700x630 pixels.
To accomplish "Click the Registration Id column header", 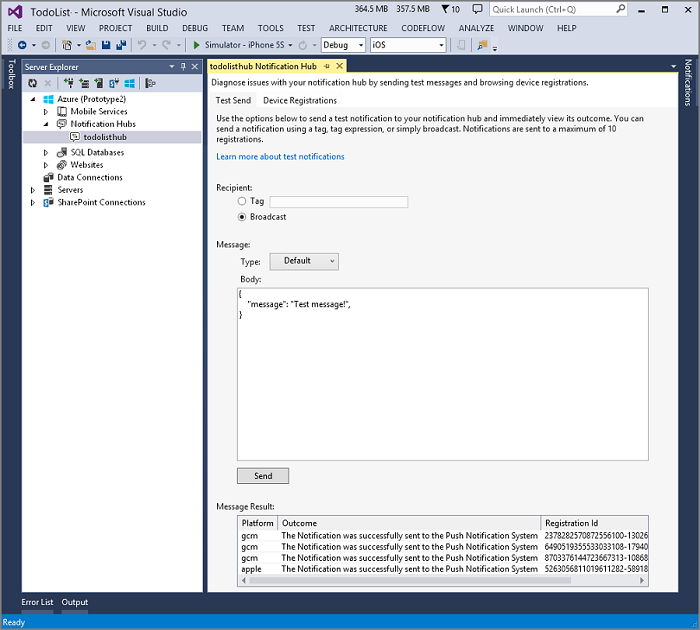I will click(594, 523).
